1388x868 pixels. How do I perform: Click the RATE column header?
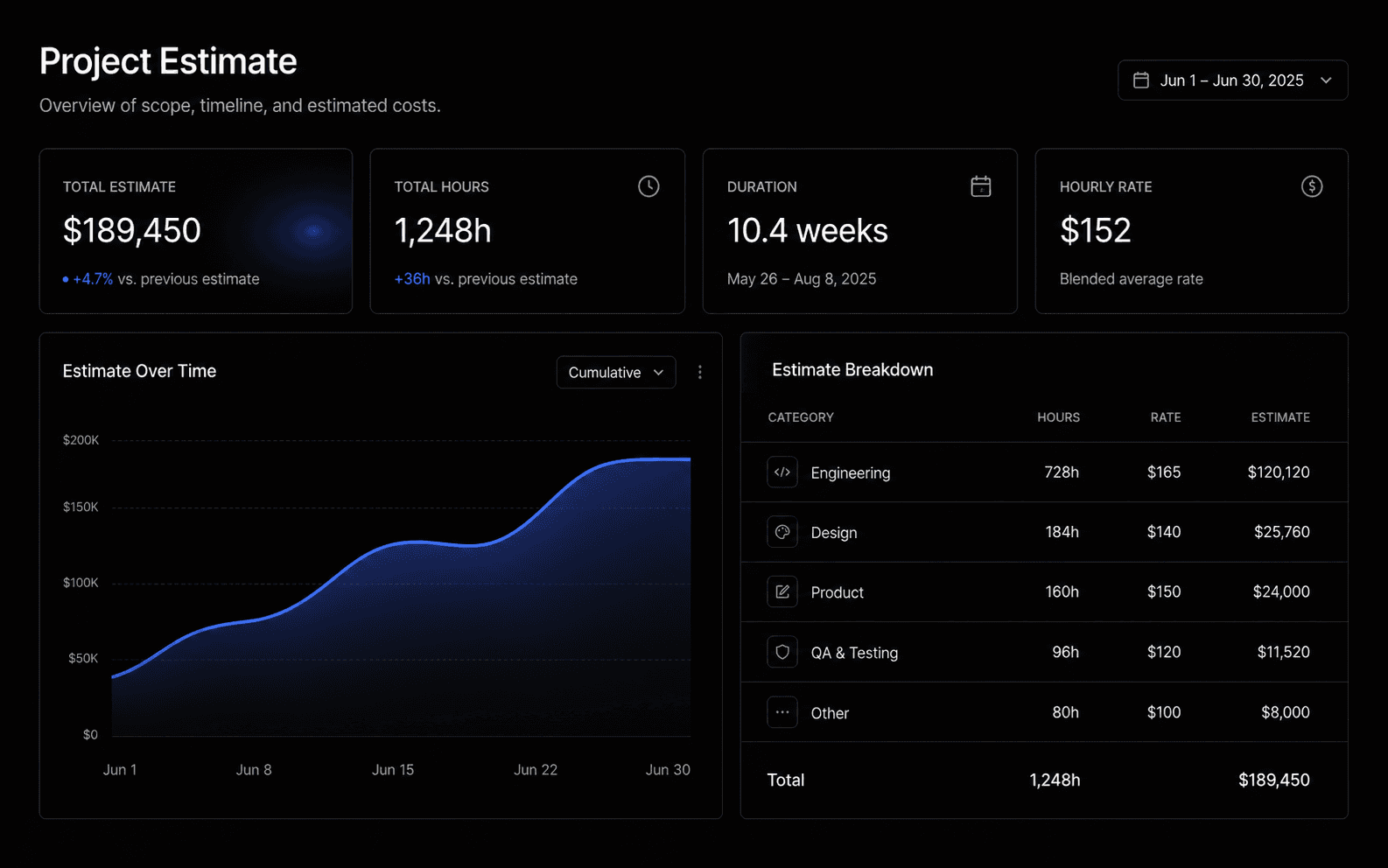(x=1166, y=417)
